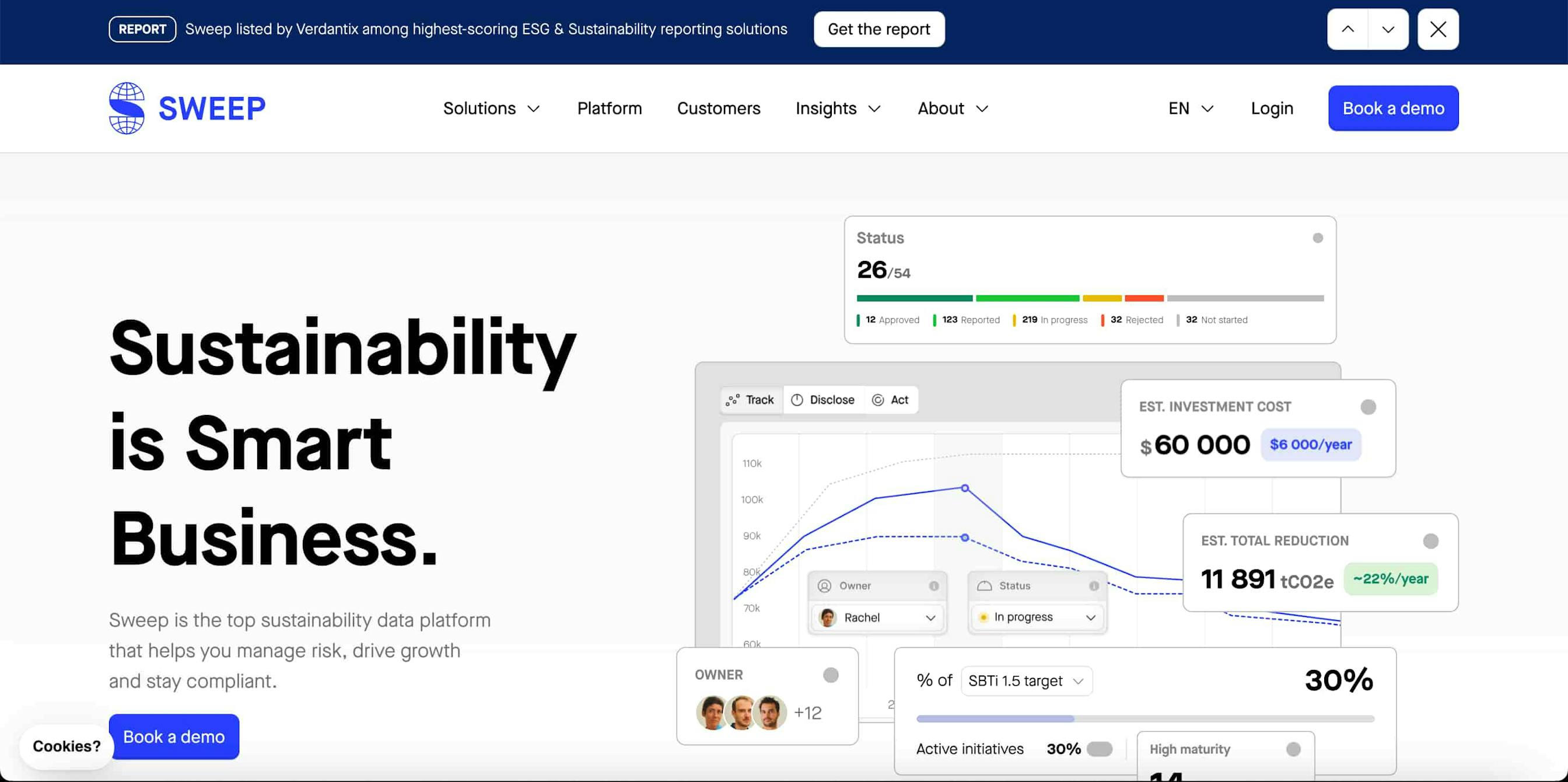Click the Owner info icon in chart
The width and height of the screenshot is (1568, 782).
[934, 586]
